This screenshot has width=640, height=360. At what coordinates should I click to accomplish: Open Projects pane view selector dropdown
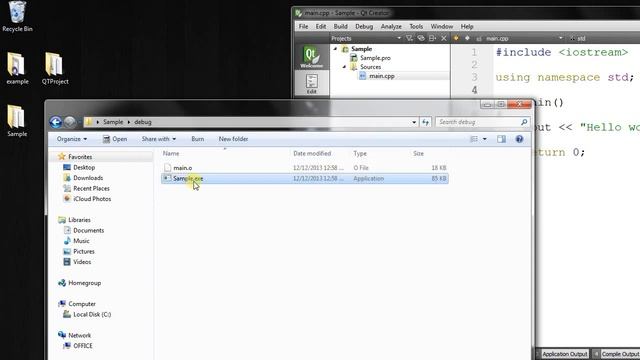(399, 38)
